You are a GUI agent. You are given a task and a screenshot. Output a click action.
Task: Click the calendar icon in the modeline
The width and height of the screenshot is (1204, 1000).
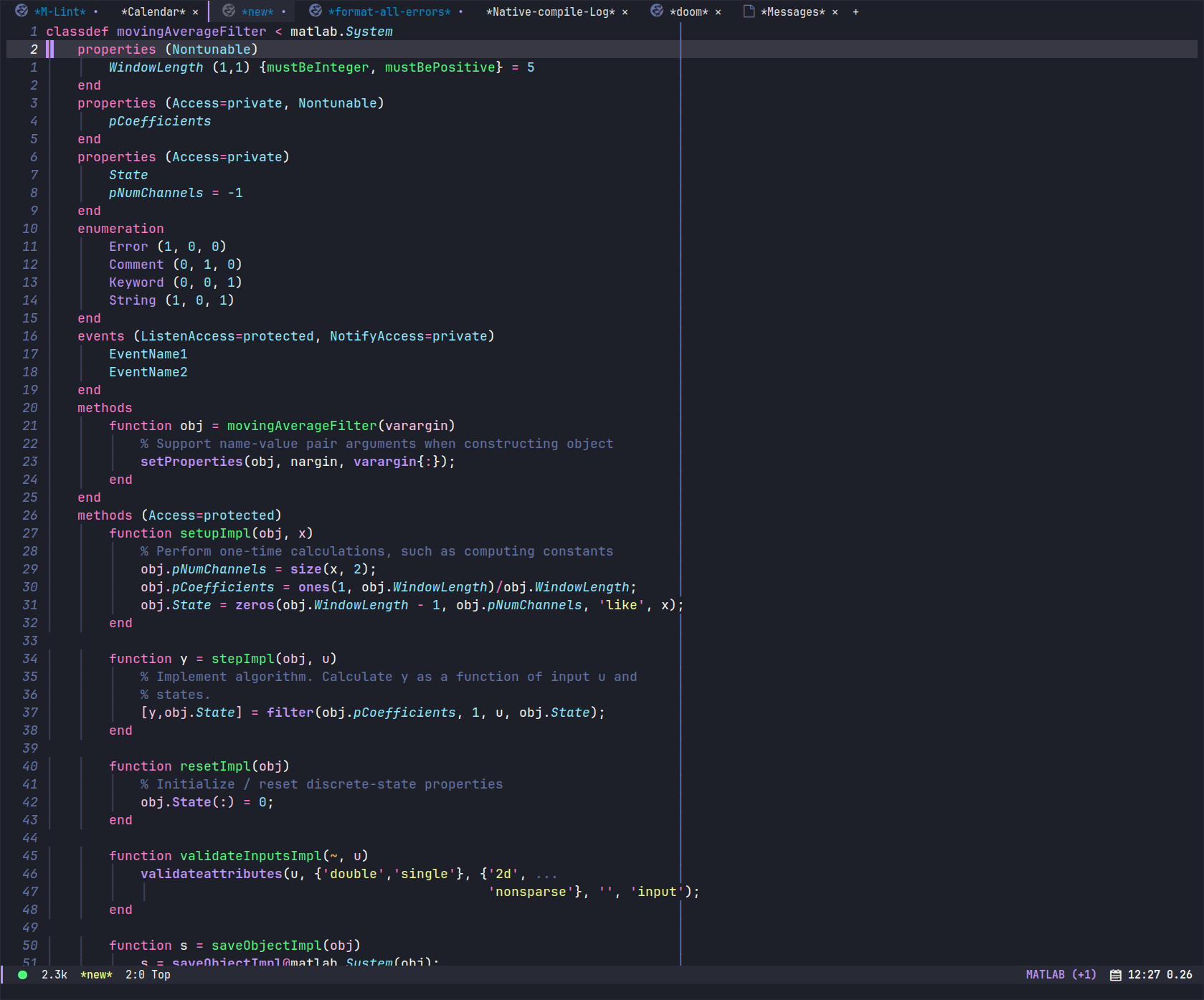tap(1116, 974)
